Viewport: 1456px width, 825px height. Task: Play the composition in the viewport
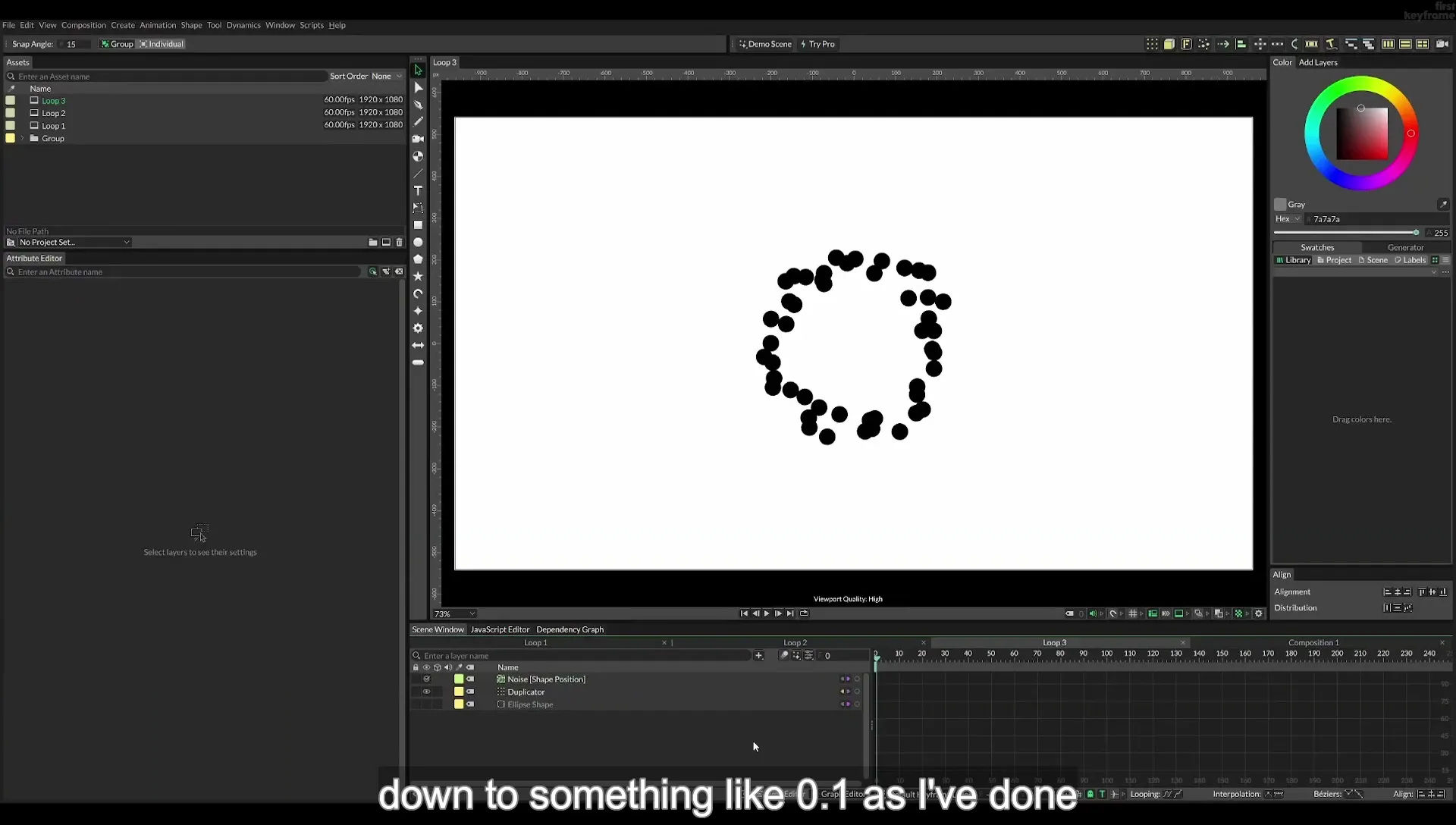pyautogui.click(x=767, y=613)
